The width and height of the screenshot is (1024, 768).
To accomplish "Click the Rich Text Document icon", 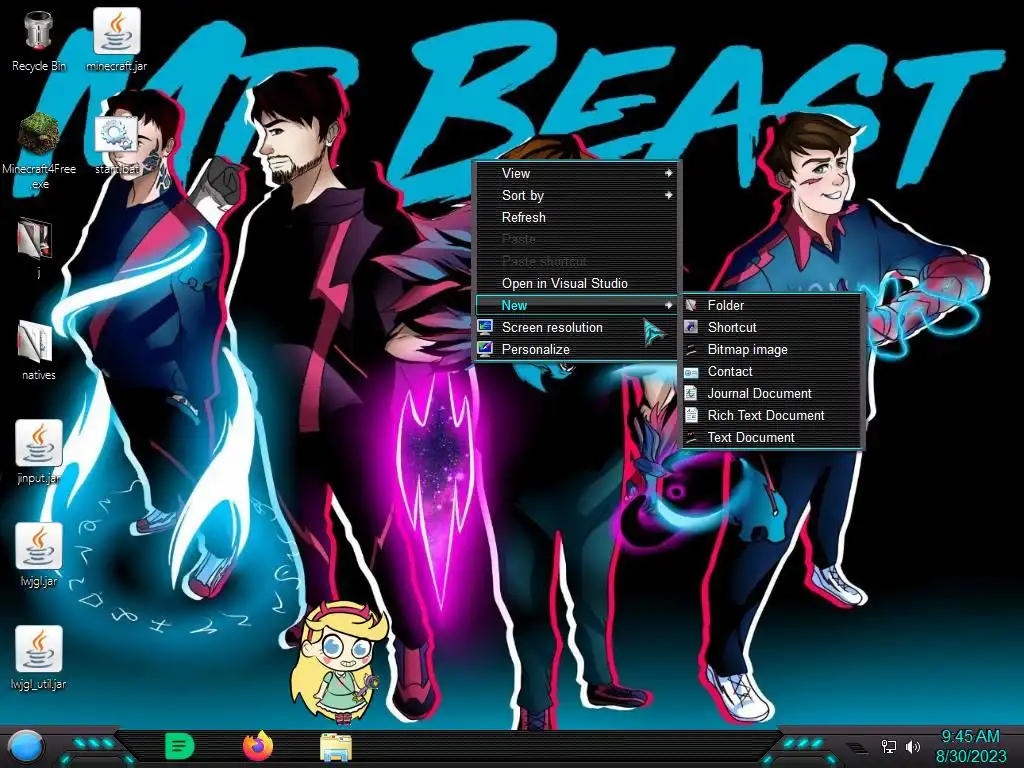I will (691, 415).
